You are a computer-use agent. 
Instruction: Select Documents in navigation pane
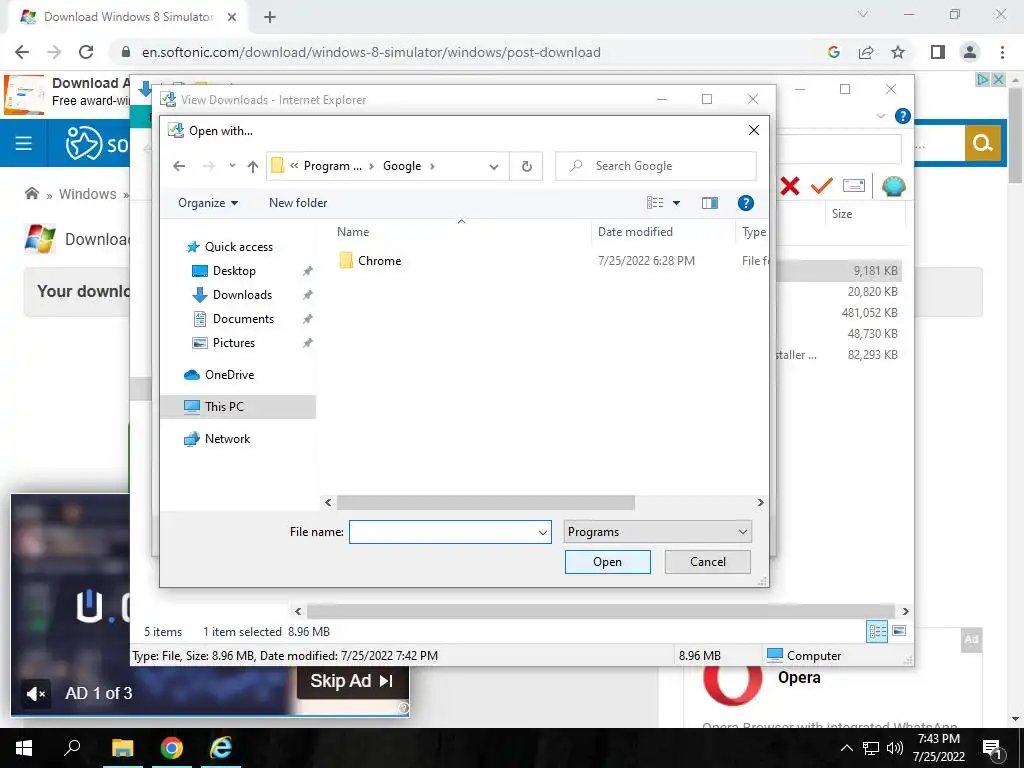[x=243, y=319]
